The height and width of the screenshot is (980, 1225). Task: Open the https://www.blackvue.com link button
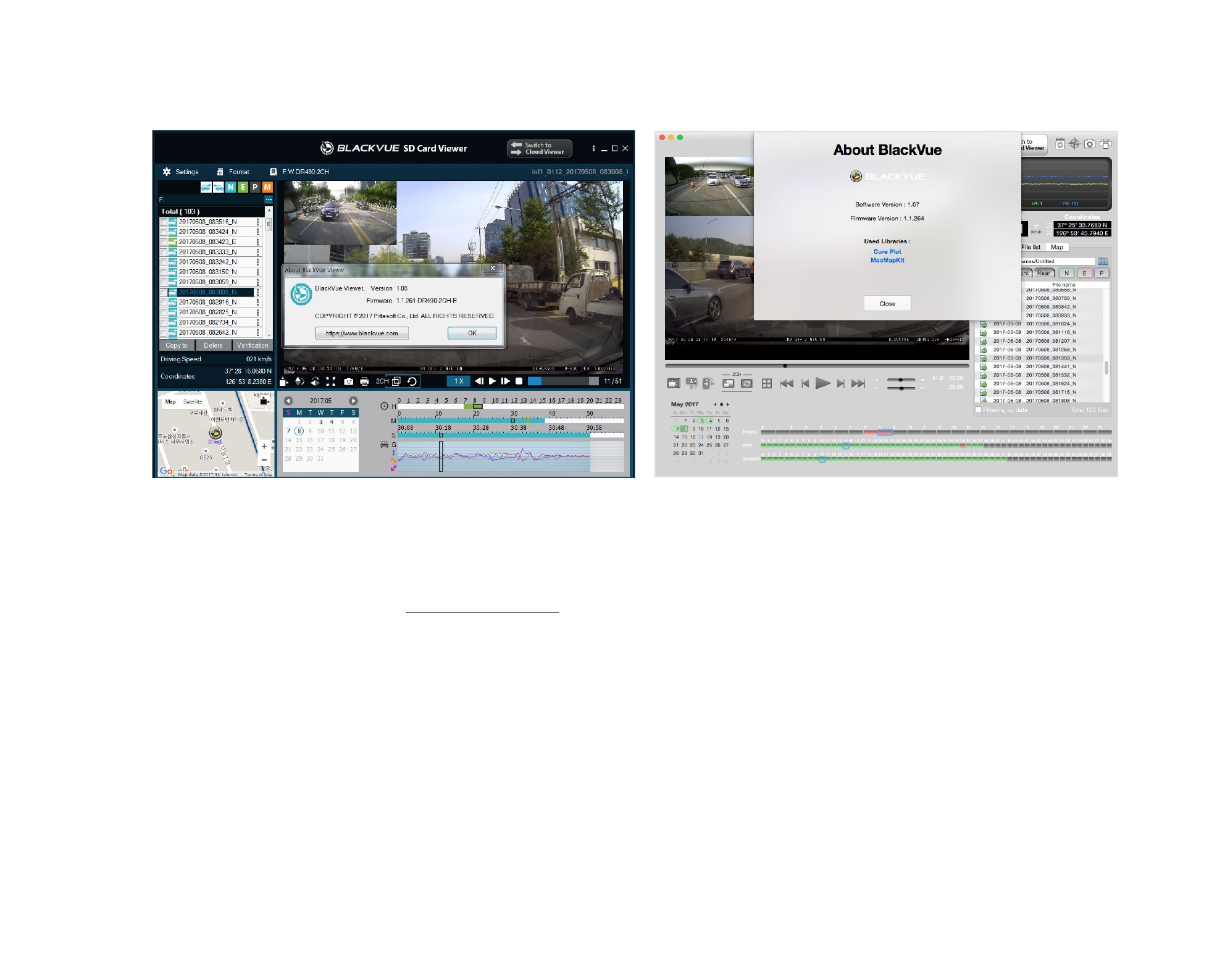click(362, 333)
